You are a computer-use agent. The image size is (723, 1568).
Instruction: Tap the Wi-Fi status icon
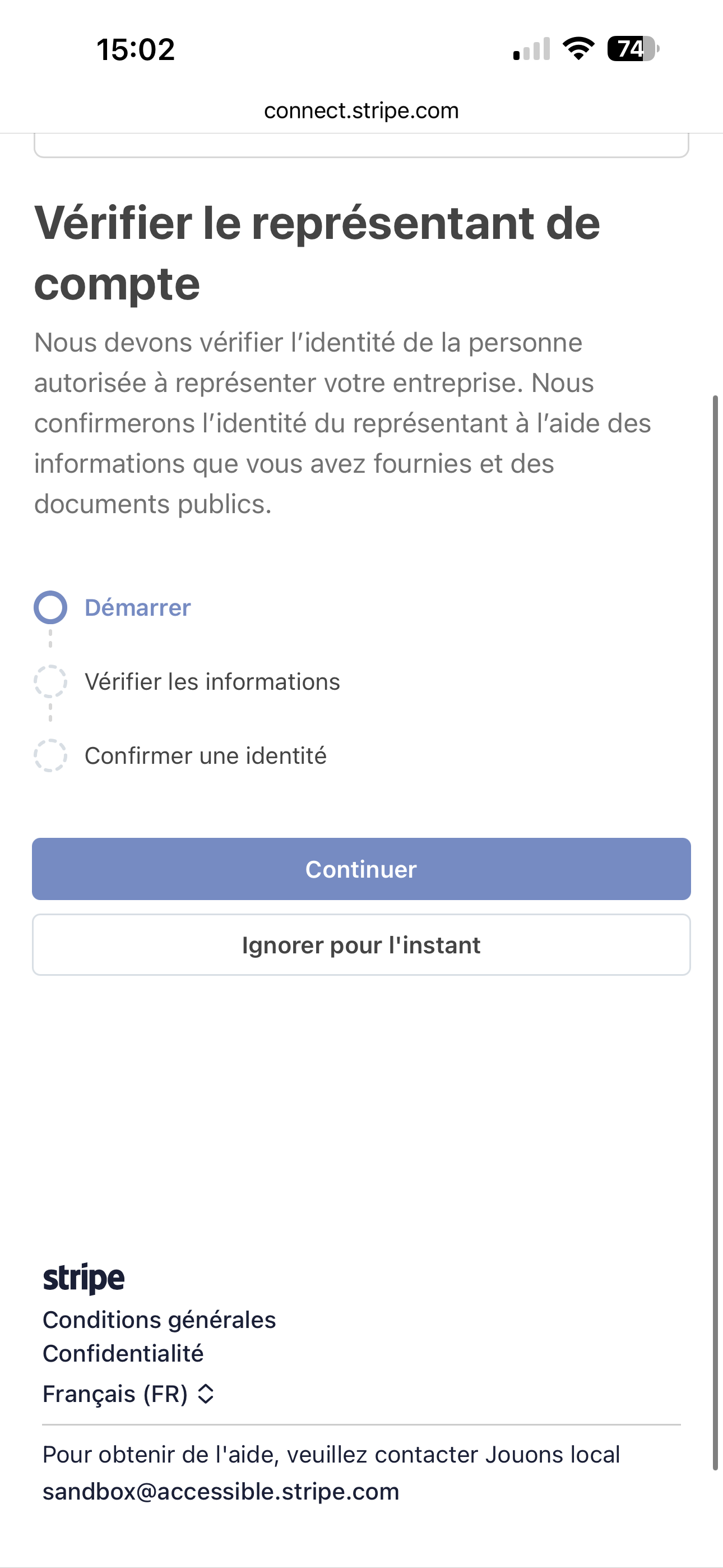[578, 49]
